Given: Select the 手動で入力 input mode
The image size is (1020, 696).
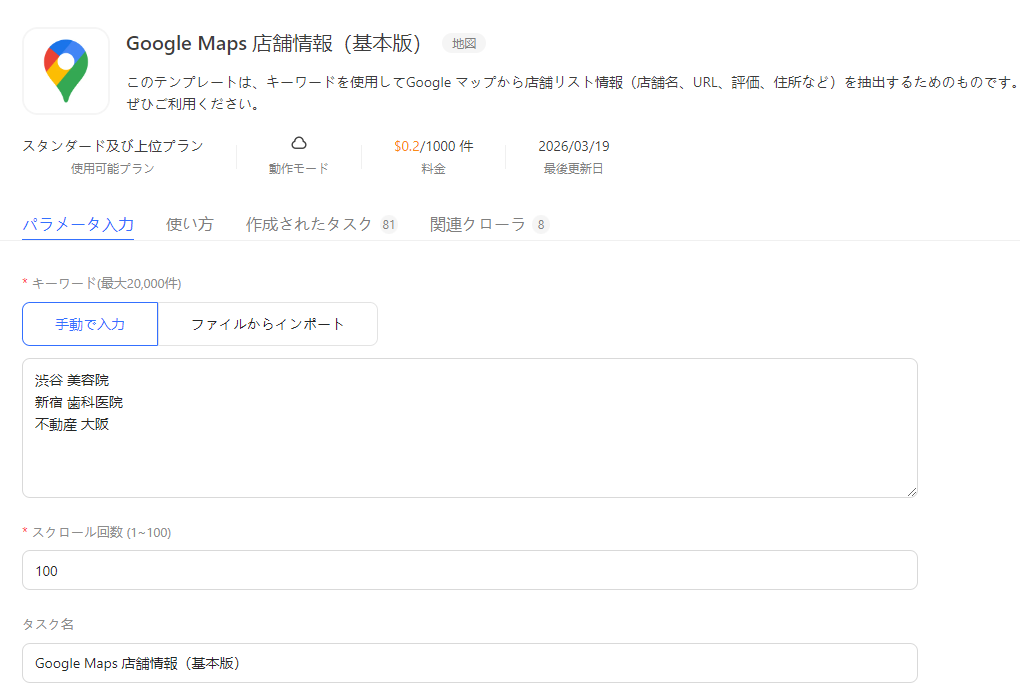Looking at the screenshot, I should [90, 324].
